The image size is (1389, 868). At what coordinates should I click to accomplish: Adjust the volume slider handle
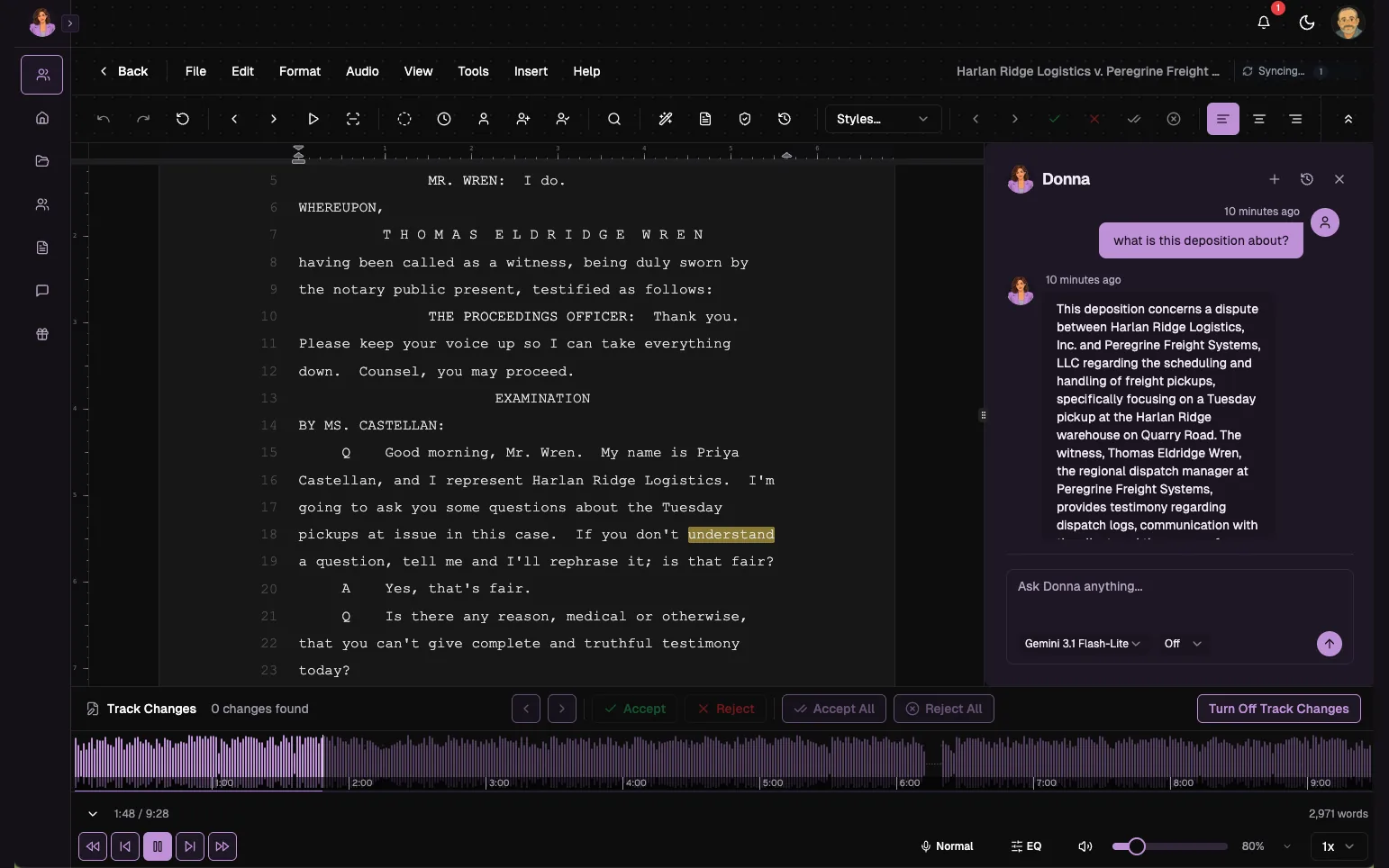pyautogui.click(x=1137, y=846)
